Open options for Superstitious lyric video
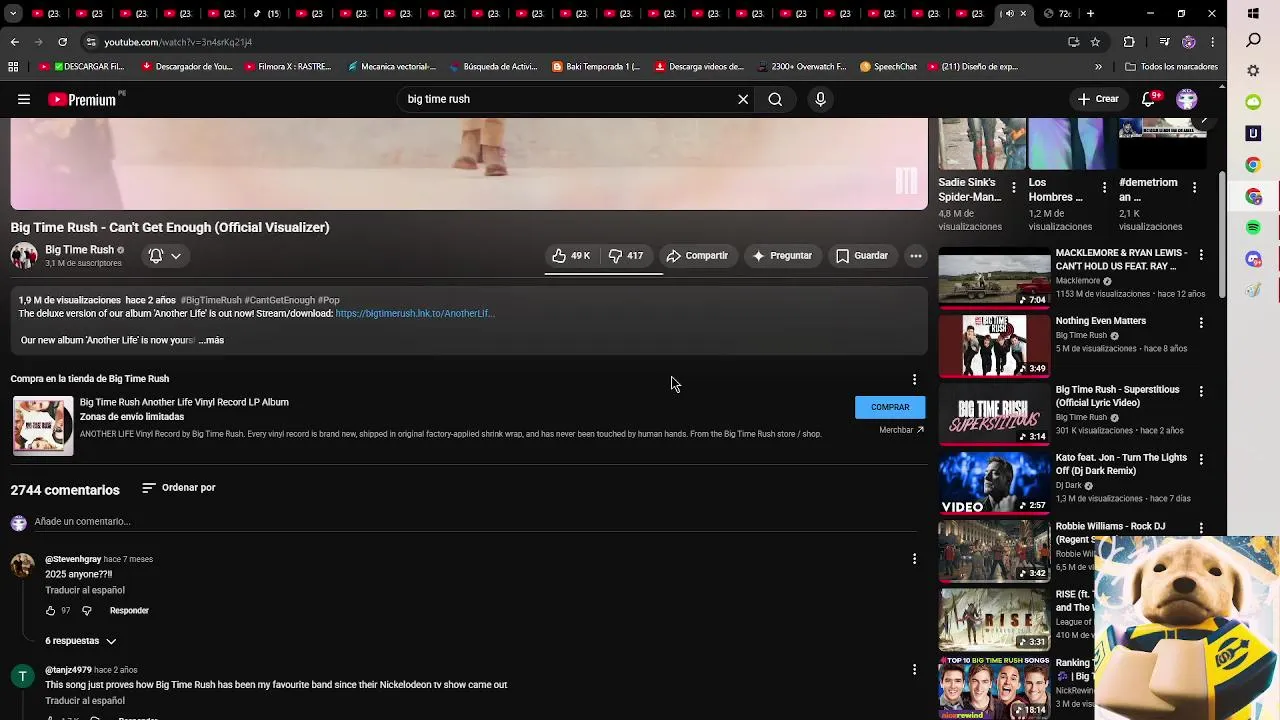The width and height of the screenshot is (1280, 720). click(x=1201, y=391)
